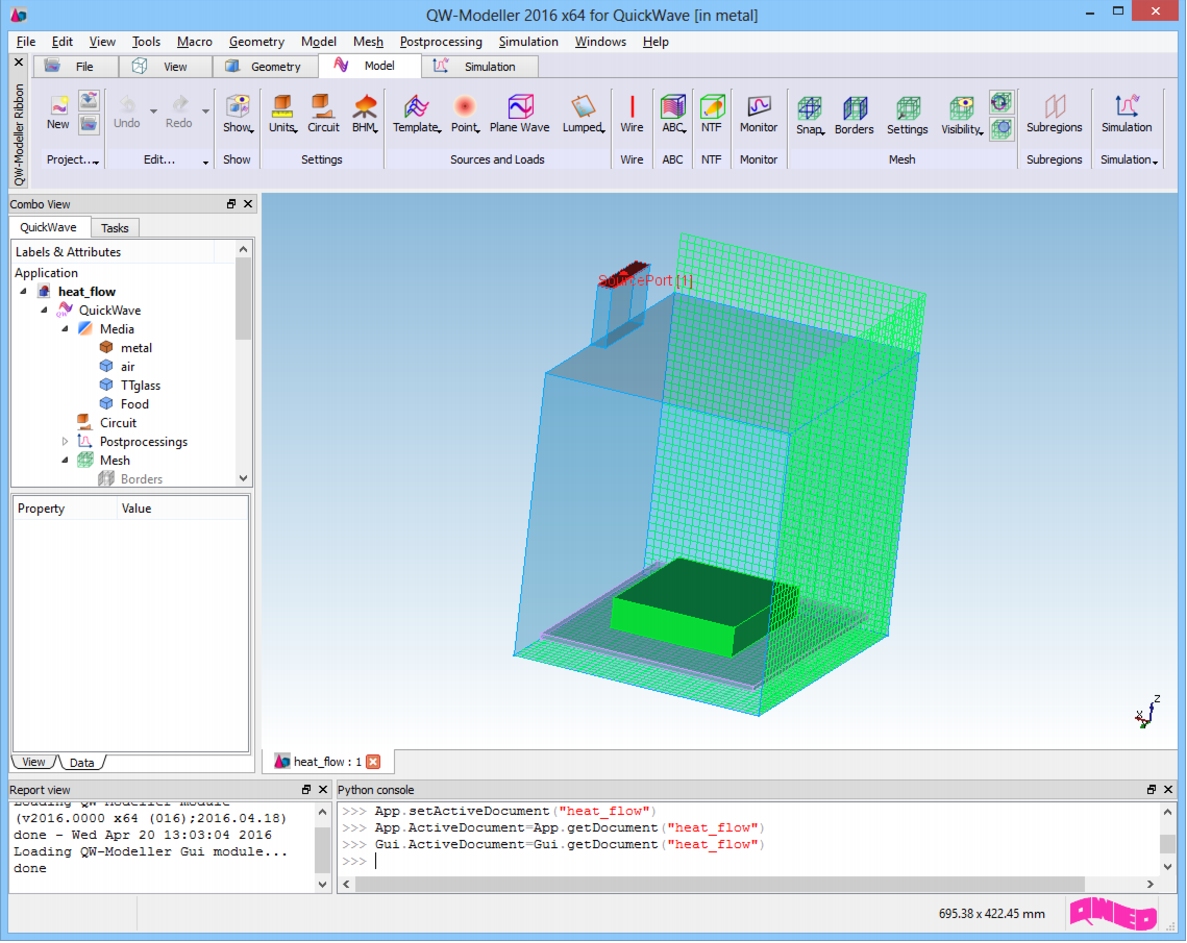
Task: Float the Combo View panel
Action: coord(231,204)
